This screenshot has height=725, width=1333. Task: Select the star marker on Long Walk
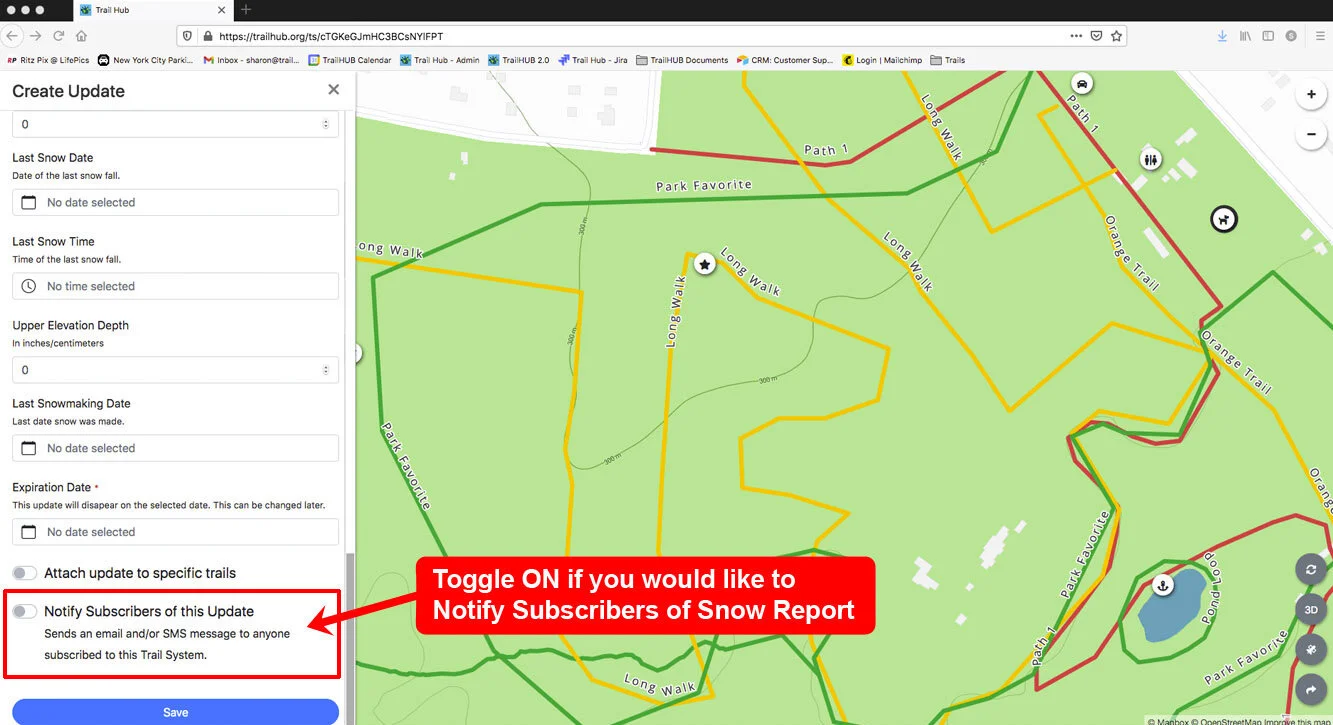click(x=705, y=265)
